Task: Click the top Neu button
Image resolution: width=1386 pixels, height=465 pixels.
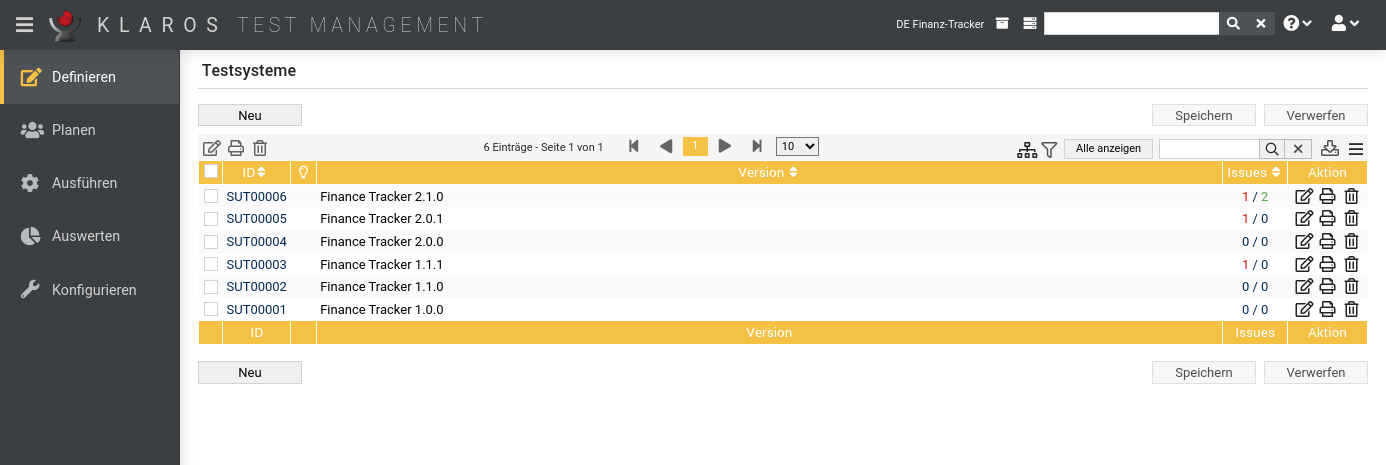Action: coord(250,115)
